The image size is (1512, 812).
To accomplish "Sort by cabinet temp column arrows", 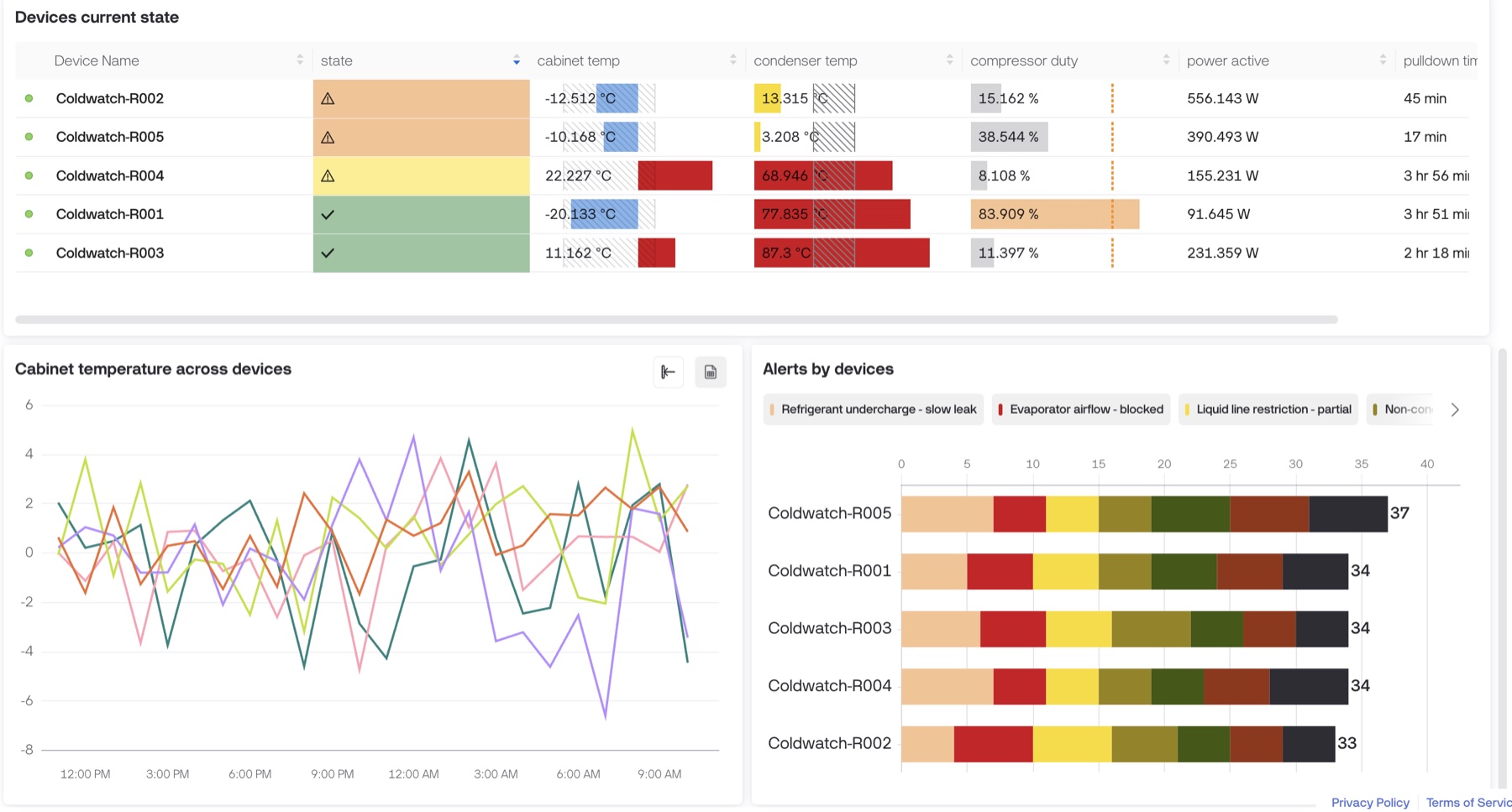I will [x=733, y=60].
